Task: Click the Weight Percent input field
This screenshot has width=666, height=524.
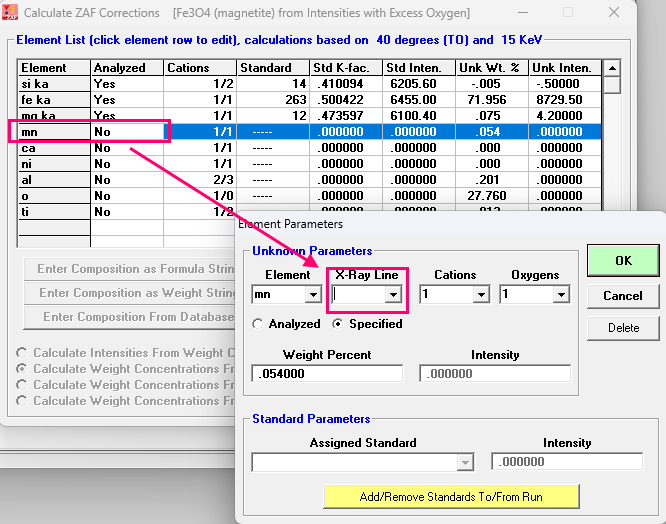Action: tap(327, 373)
